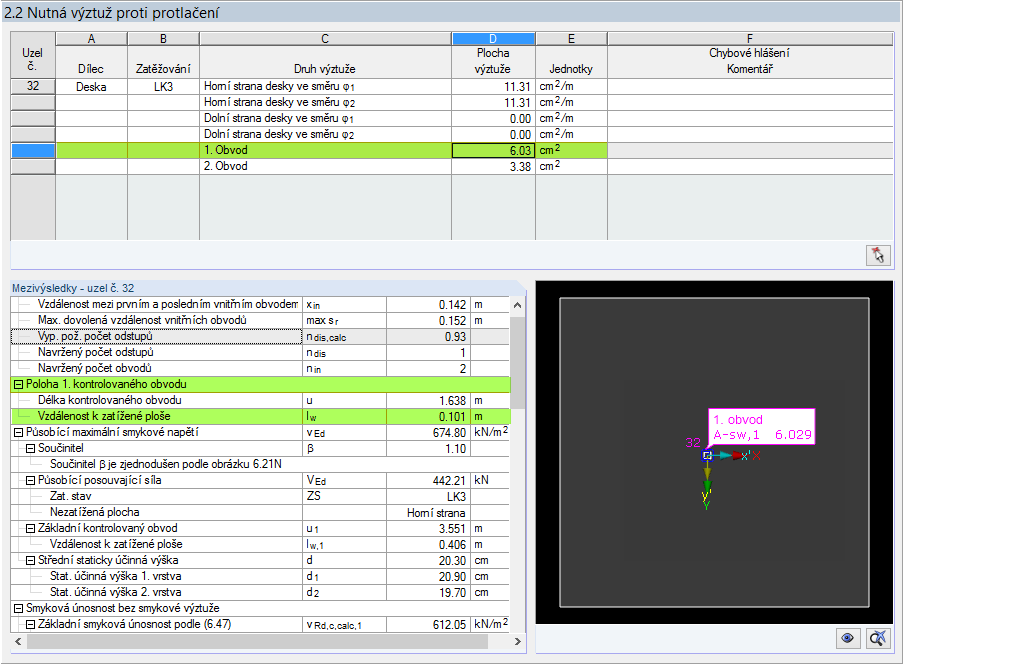Select column header A
The height and width of the screenshot is (665, 1025).
(x=92, y=39)
